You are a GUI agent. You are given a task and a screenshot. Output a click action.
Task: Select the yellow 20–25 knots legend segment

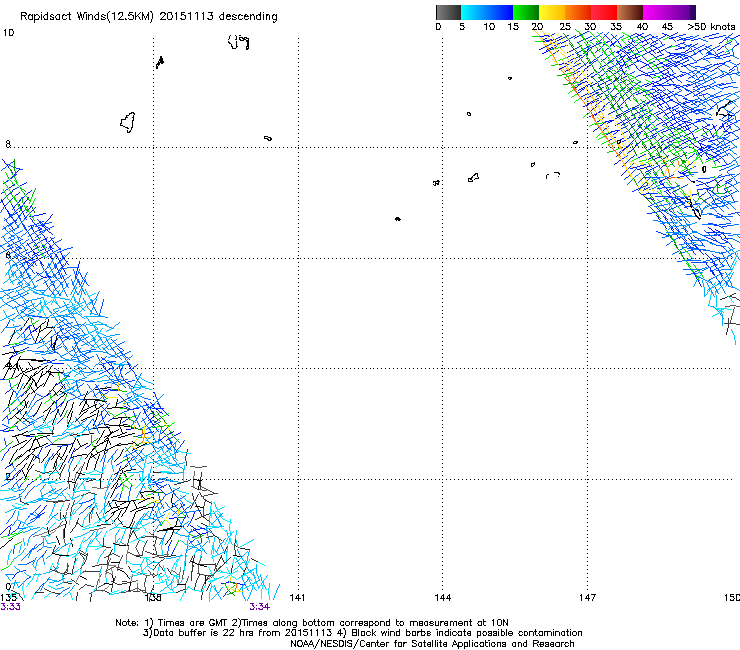(x=552, y=12)
